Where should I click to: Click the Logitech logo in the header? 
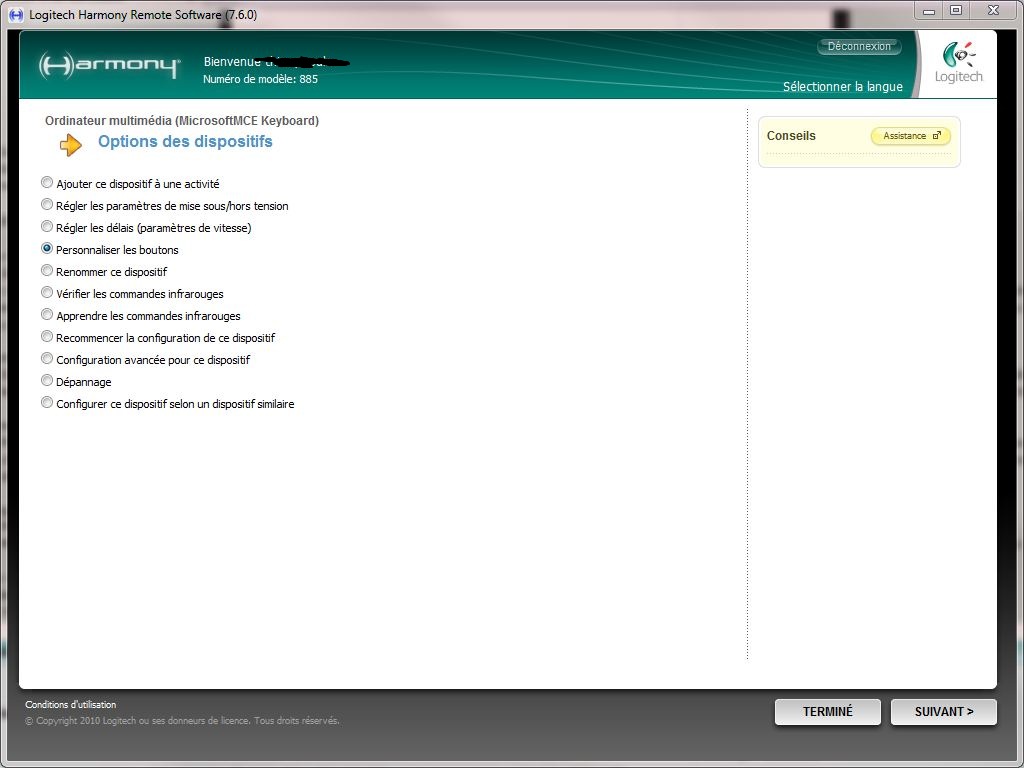(958, 63)
